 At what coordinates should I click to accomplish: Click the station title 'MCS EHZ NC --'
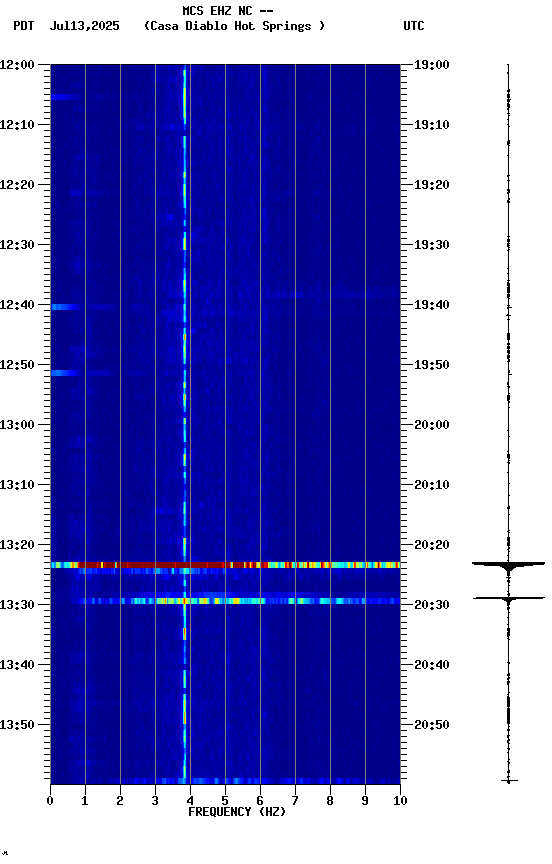pyautogui.click(x=228, y=10)
